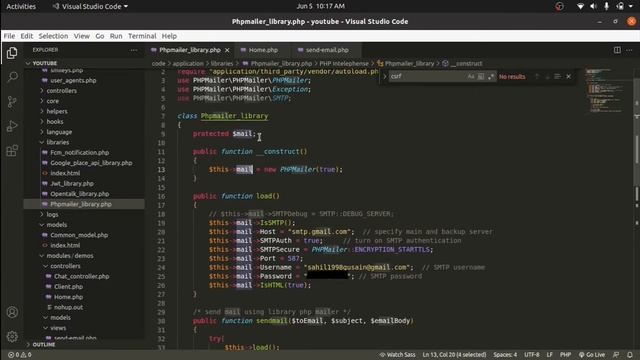Open Opentalk_library.php in explorer
This screenshot has height=360, width=640.
click(x=80, y=194)
